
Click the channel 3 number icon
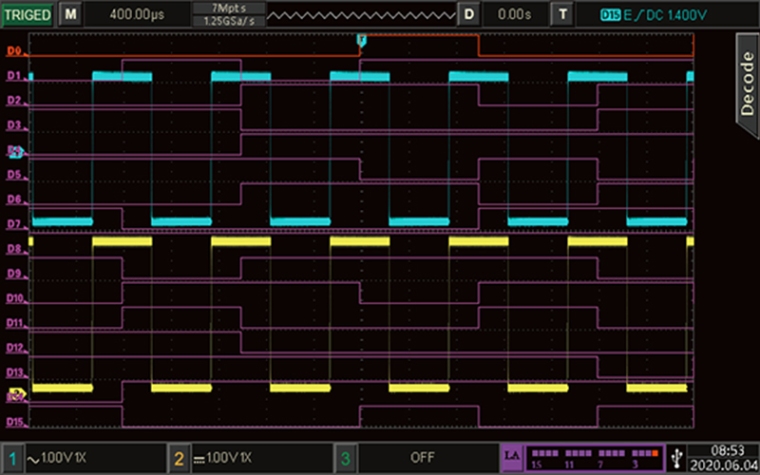tap(343, 457)
